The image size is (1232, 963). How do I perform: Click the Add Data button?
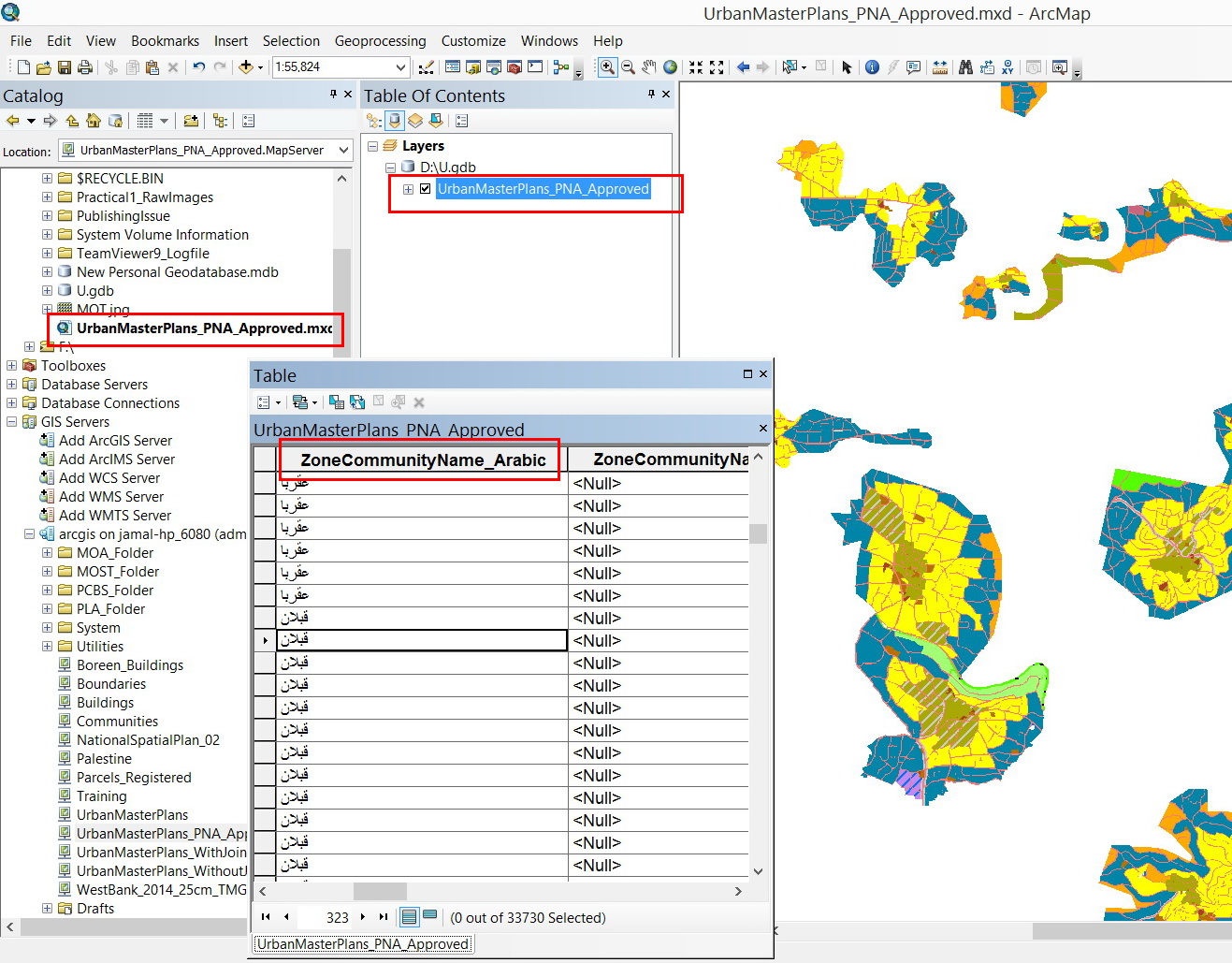click(246, 67)
